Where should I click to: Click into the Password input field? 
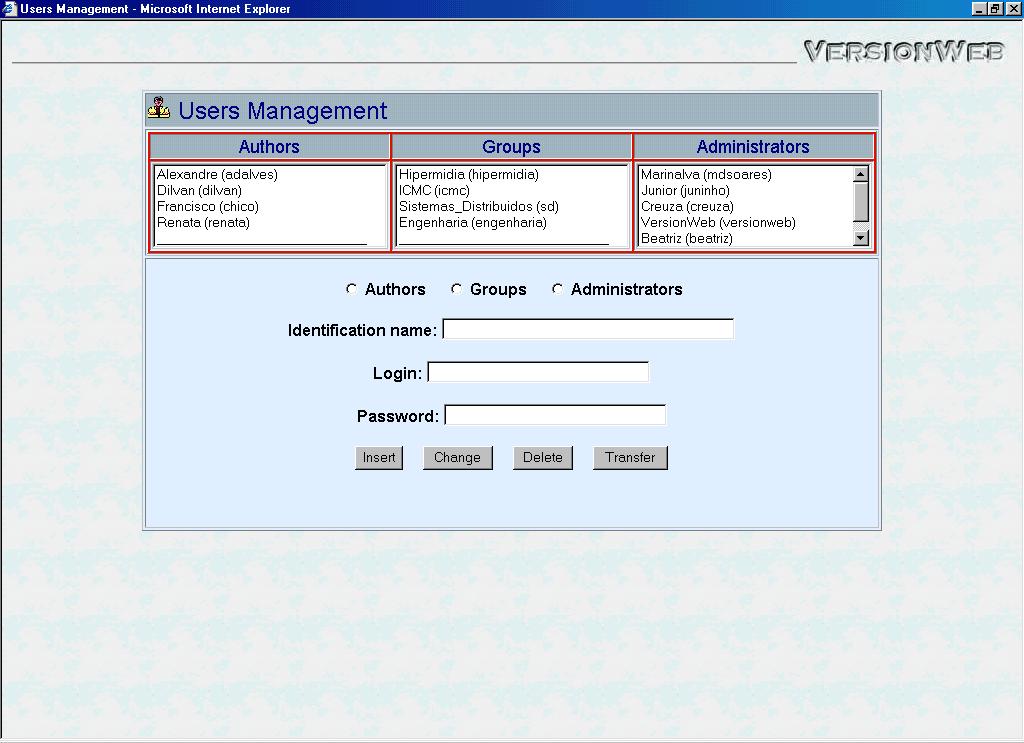[x=555, y=415]
